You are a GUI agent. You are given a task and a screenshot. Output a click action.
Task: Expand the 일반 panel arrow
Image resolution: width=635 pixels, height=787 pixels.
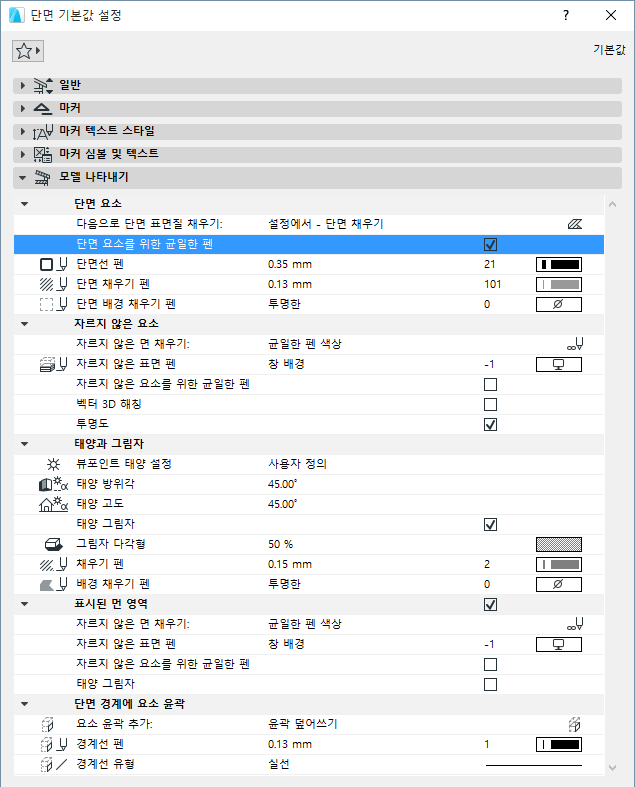point(23,85)
